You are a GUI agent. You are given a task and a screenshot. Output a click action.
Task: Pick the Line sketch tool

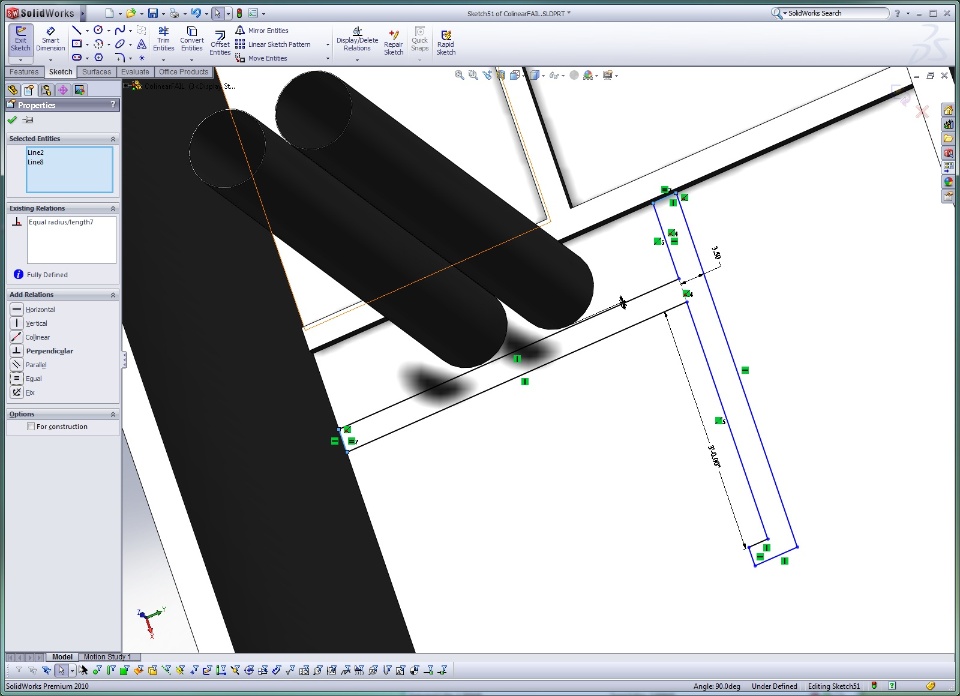click(x=77, y=30)
